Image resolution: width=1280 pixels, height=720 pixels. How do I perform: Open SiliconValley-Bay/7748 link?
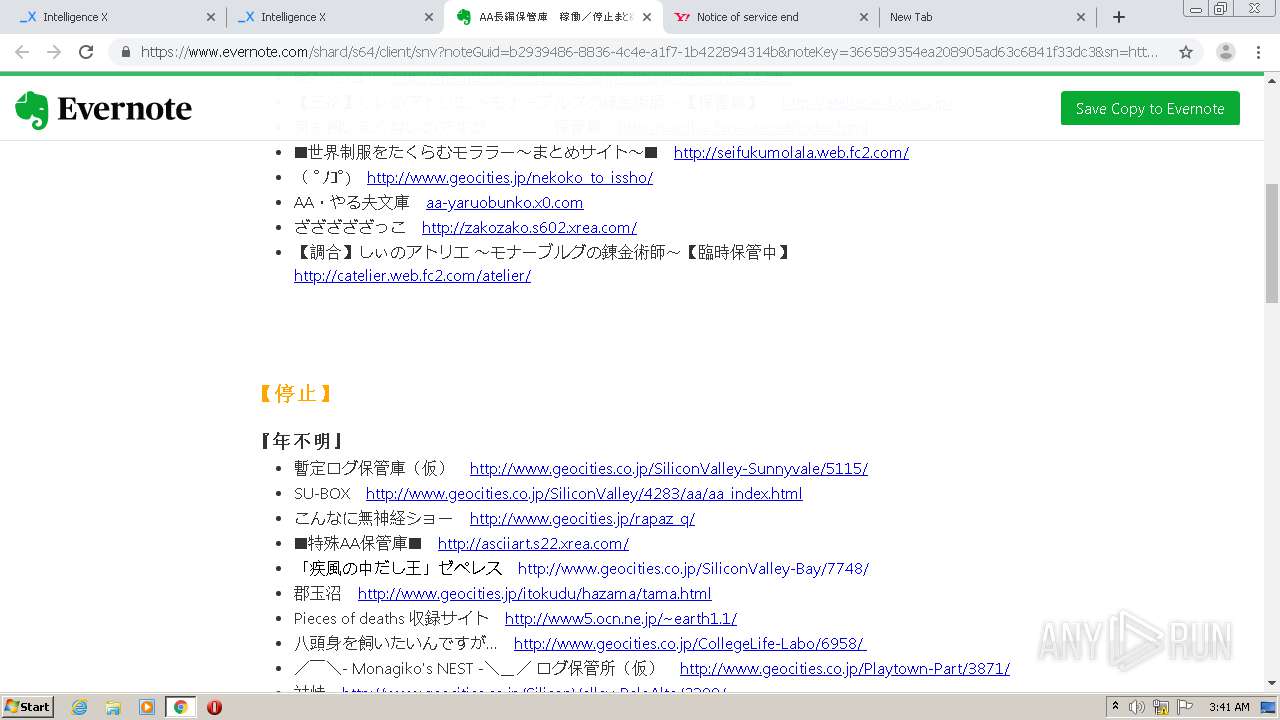tap(693, 569)
